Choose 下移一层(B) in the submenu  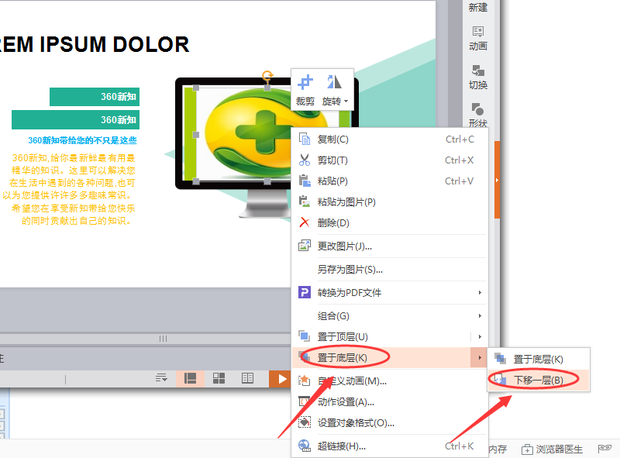coord(539,380)
